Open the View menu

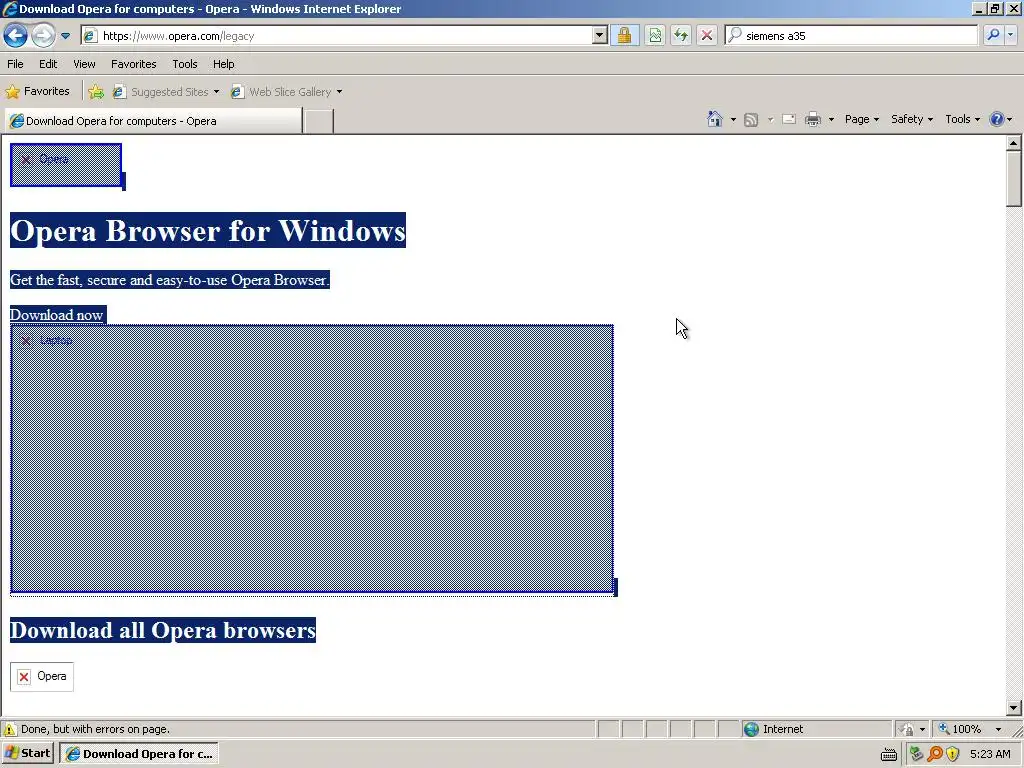(84, 64)
